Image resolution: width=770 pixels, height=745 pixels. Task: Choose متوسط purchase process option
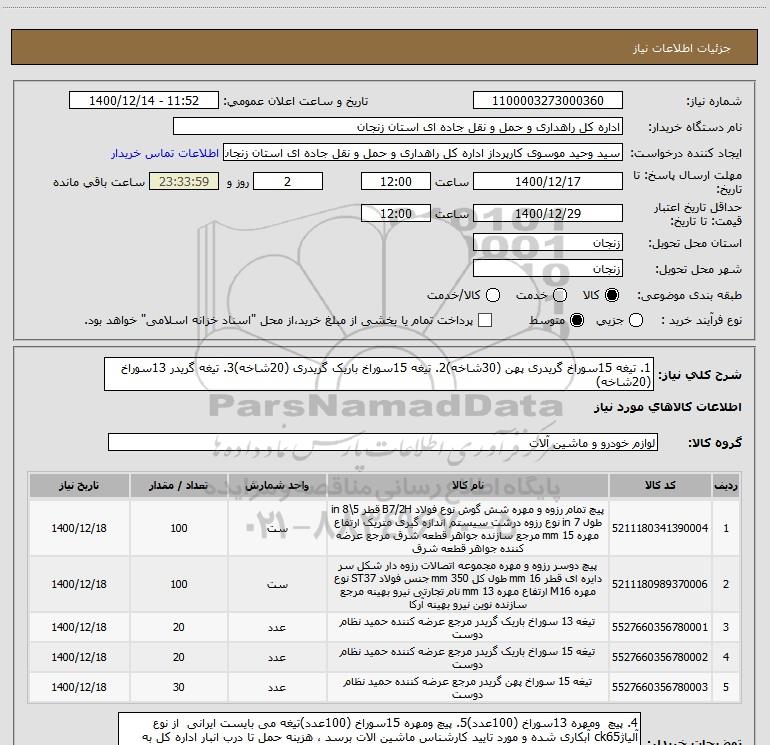point(577,320)
